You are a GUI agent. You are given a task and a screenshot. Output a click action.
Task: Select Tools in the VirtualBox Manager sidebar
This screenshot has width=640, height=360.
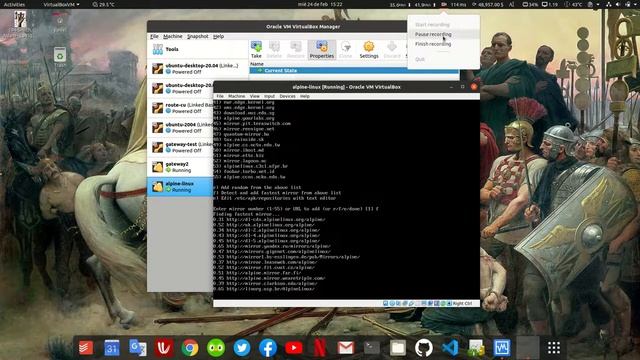pos(198,49)
